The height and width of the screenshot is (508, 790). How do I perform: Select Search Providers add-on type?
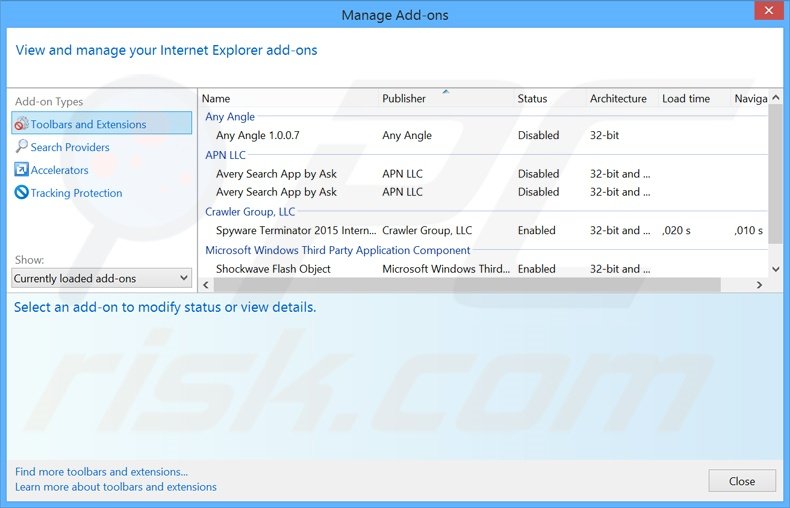[x=70, y=147]
